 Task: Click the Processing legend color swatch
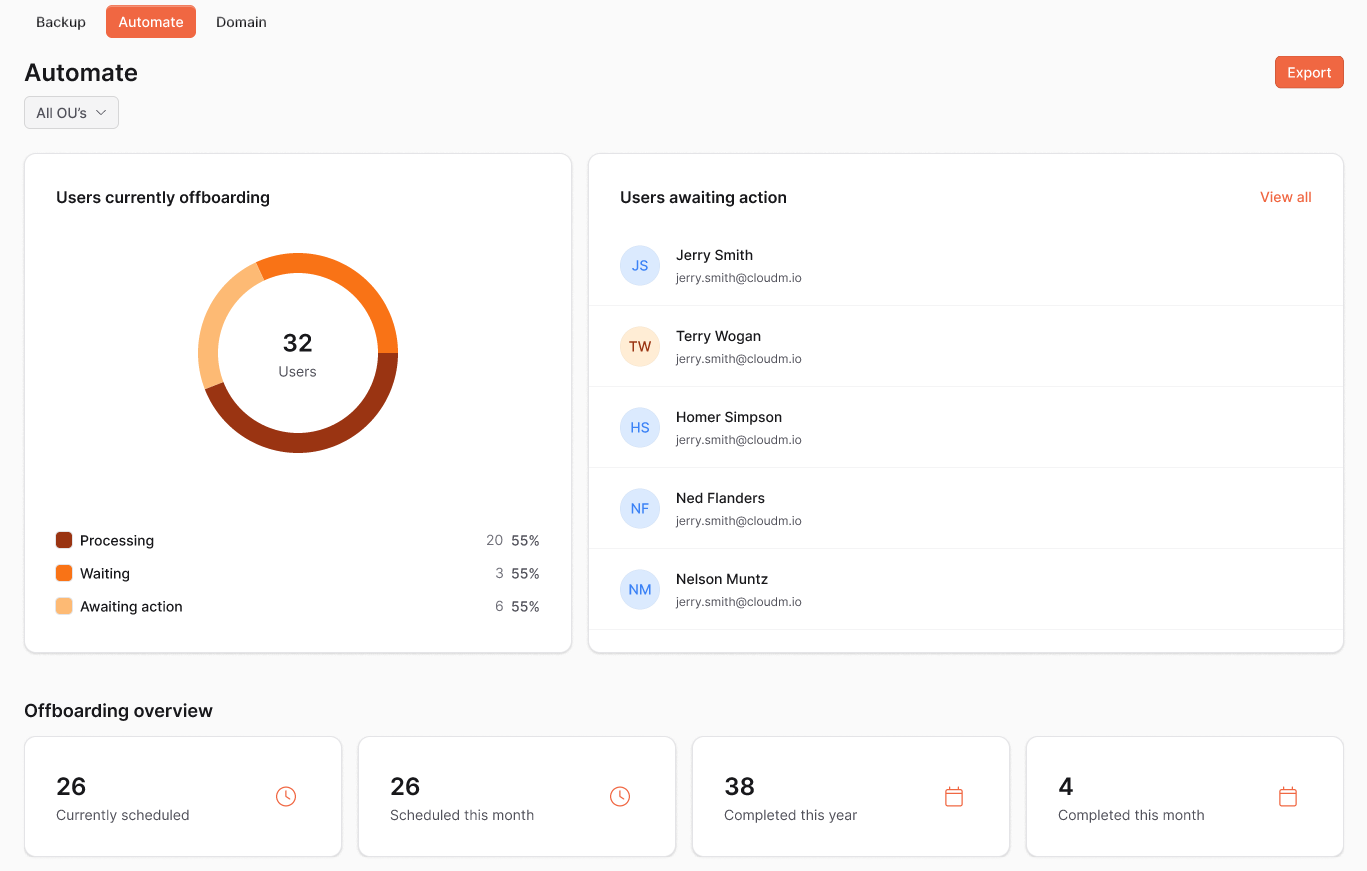coord(64,541)
